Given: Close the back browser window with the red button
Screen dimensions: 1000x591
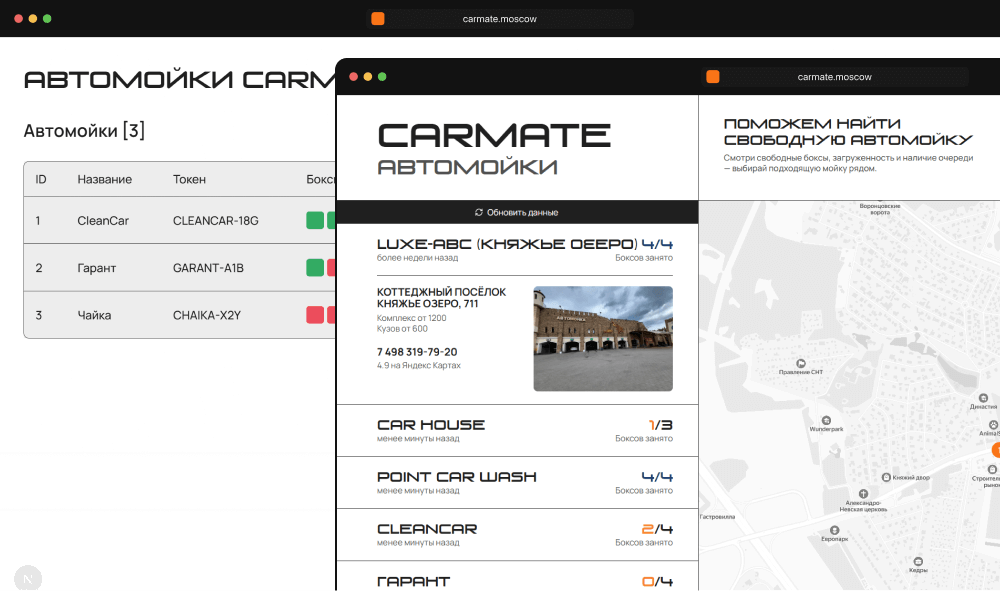Looking at the screenshot, I should (x=18, y=18).
